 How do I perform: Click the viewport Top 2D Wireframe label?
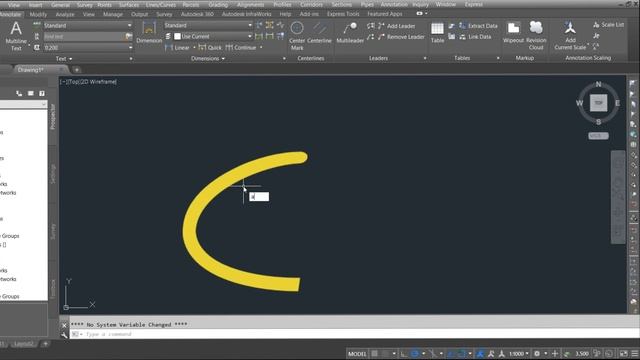click(89, 82)
